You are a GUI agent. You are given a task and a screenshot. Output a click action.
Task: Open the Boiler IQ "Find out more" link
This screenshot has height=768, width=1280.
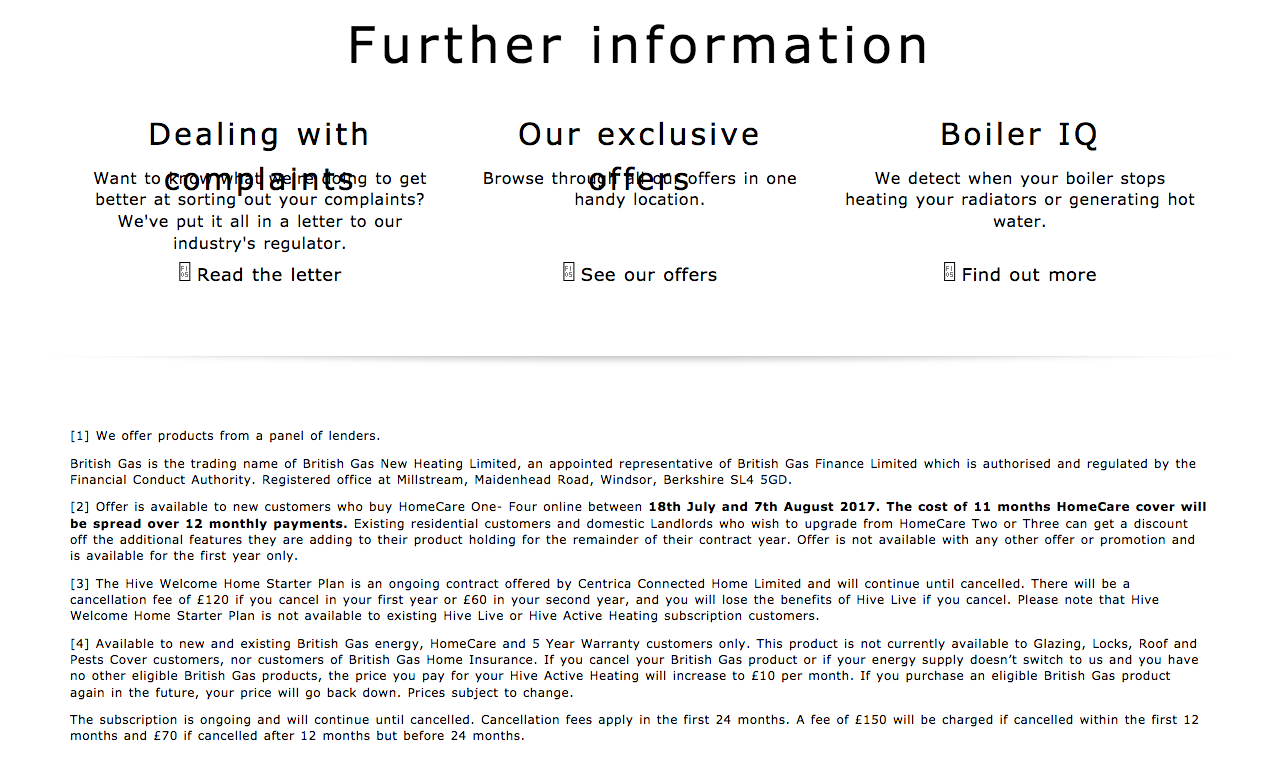(1029, 275)
